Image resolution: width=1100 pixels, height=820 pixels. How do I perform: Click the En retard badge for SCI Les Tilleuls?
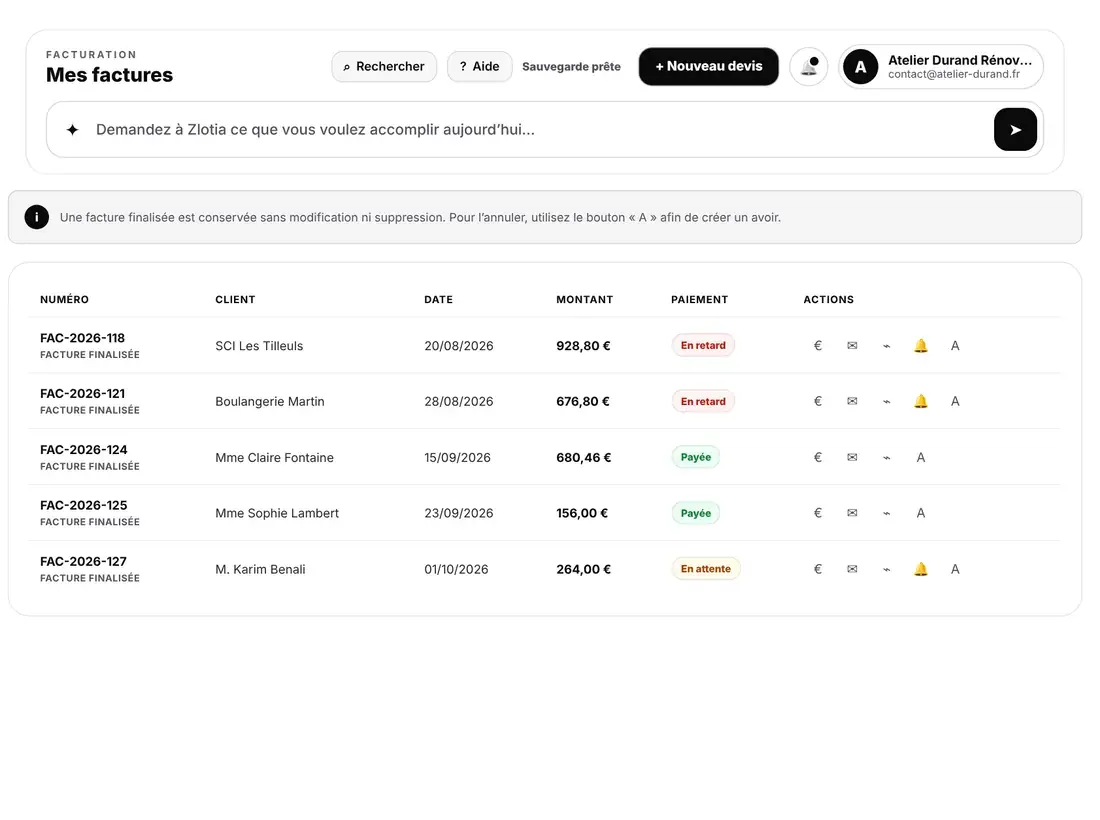tap(703, 345)
